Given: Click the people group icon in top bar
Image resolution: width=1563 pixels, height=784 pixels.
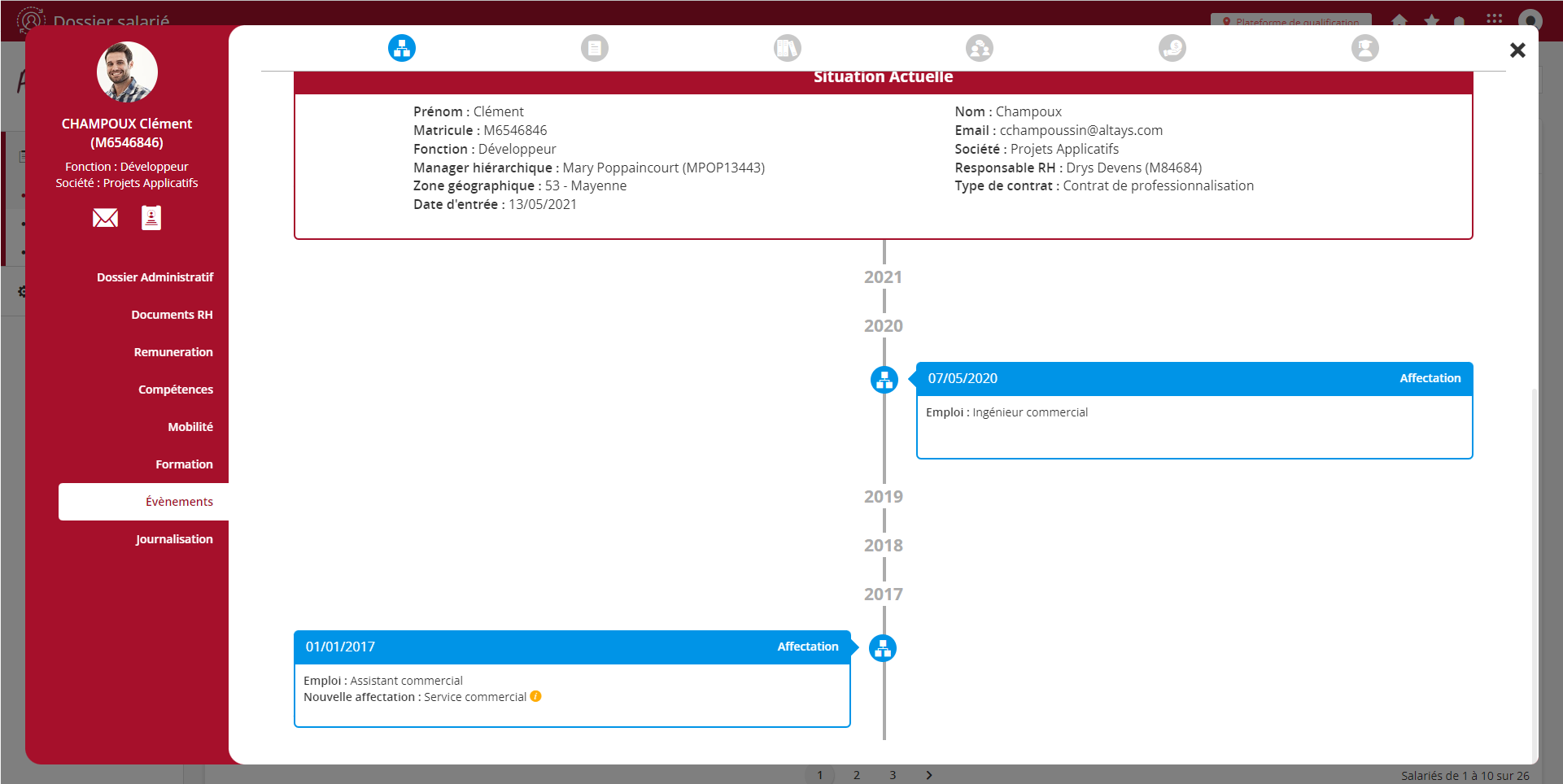Looking at the screenshot, I should [x=980, y=48].
